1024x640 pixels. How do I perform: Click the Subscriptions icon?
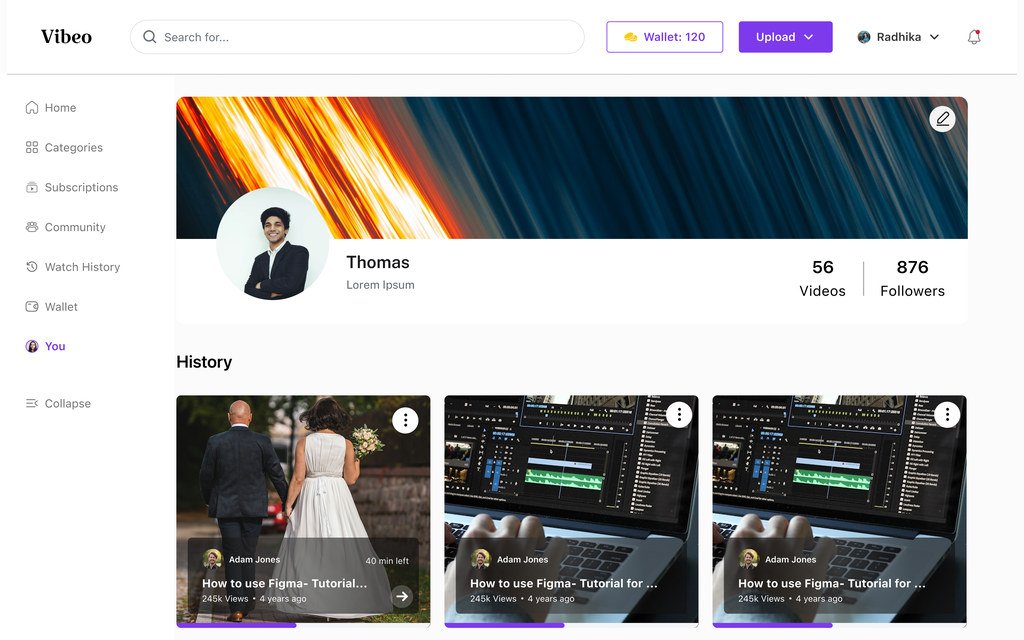(x=31, y=187)
